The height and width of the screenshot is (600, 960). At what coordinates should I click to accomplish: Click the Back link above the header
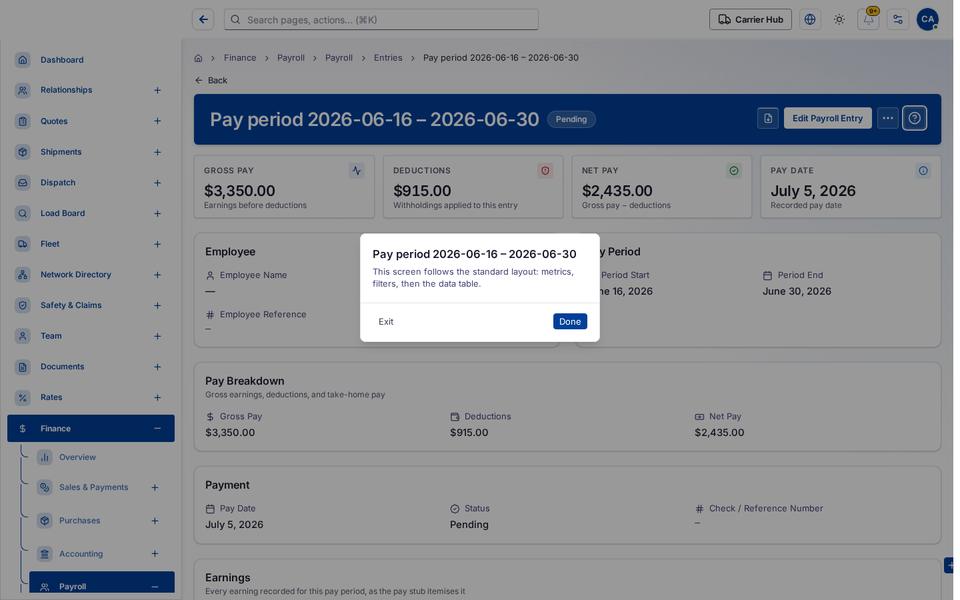coord(211,80)
